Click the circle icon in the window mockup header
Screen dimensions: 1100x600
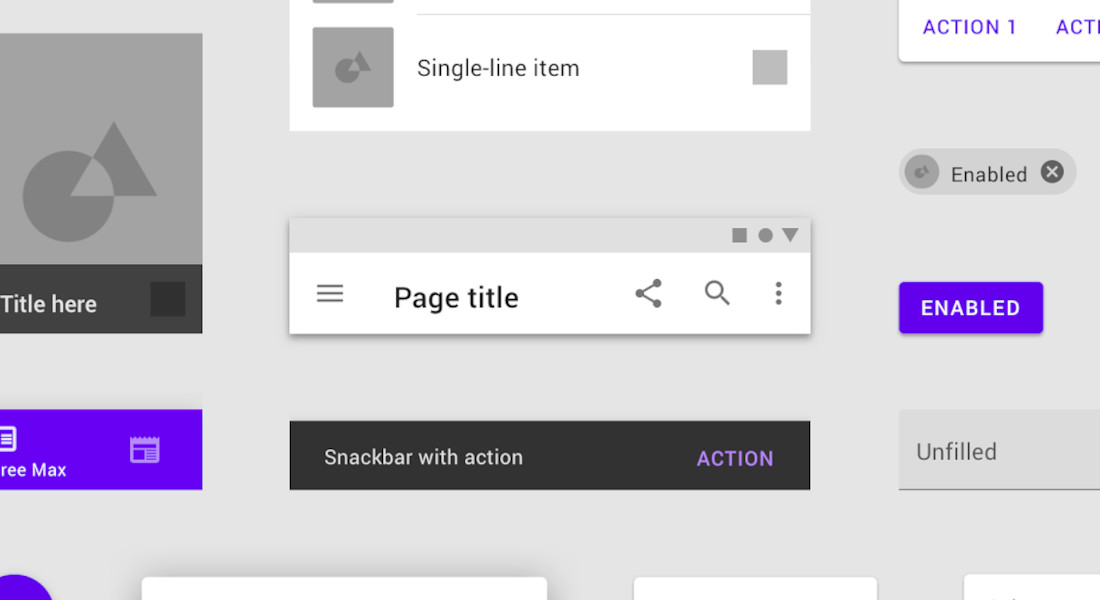click(764, 234)
